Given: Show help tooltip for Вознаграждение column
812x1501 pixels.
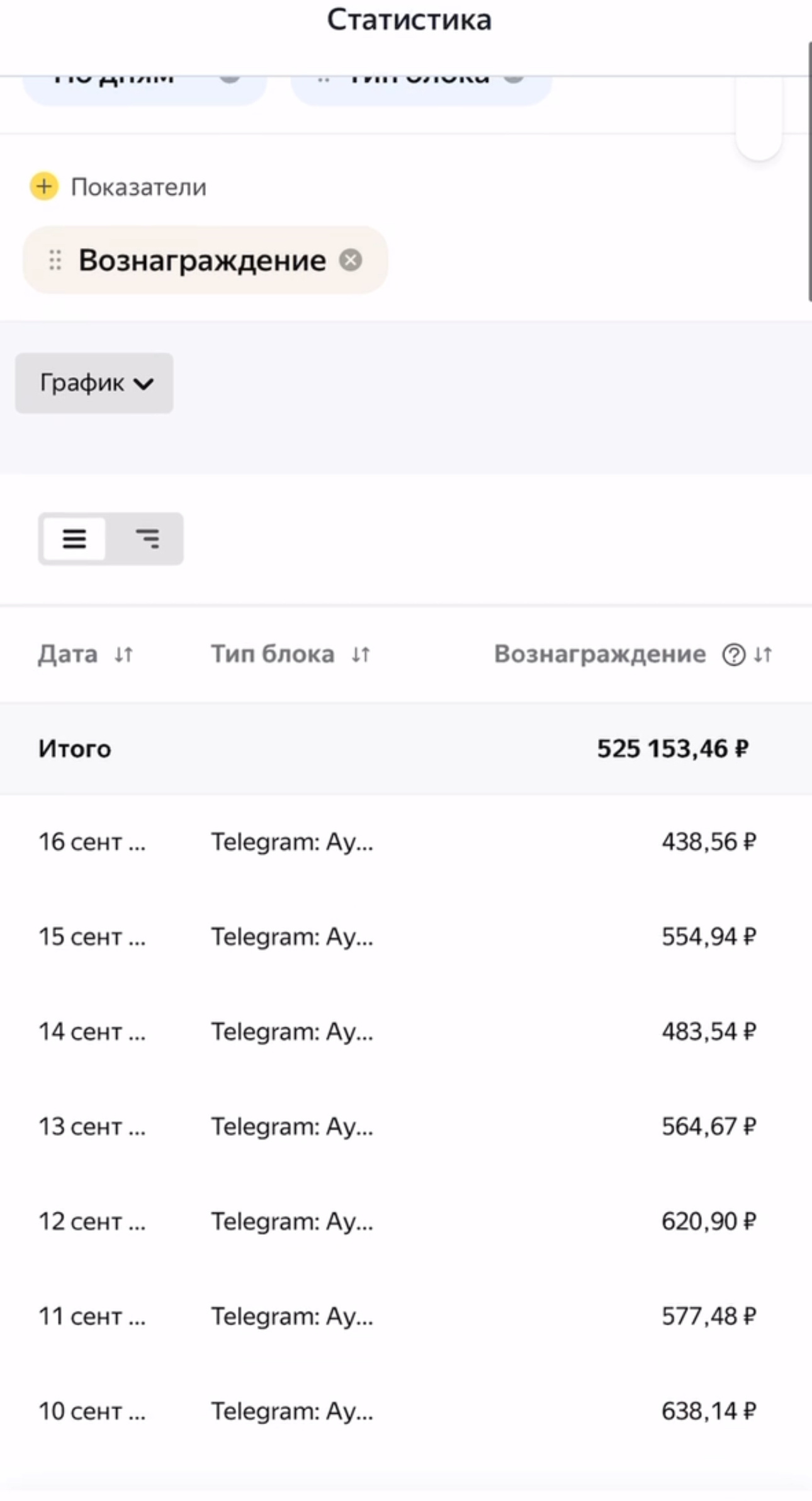Looking at the screenshot, I should 733,655.
